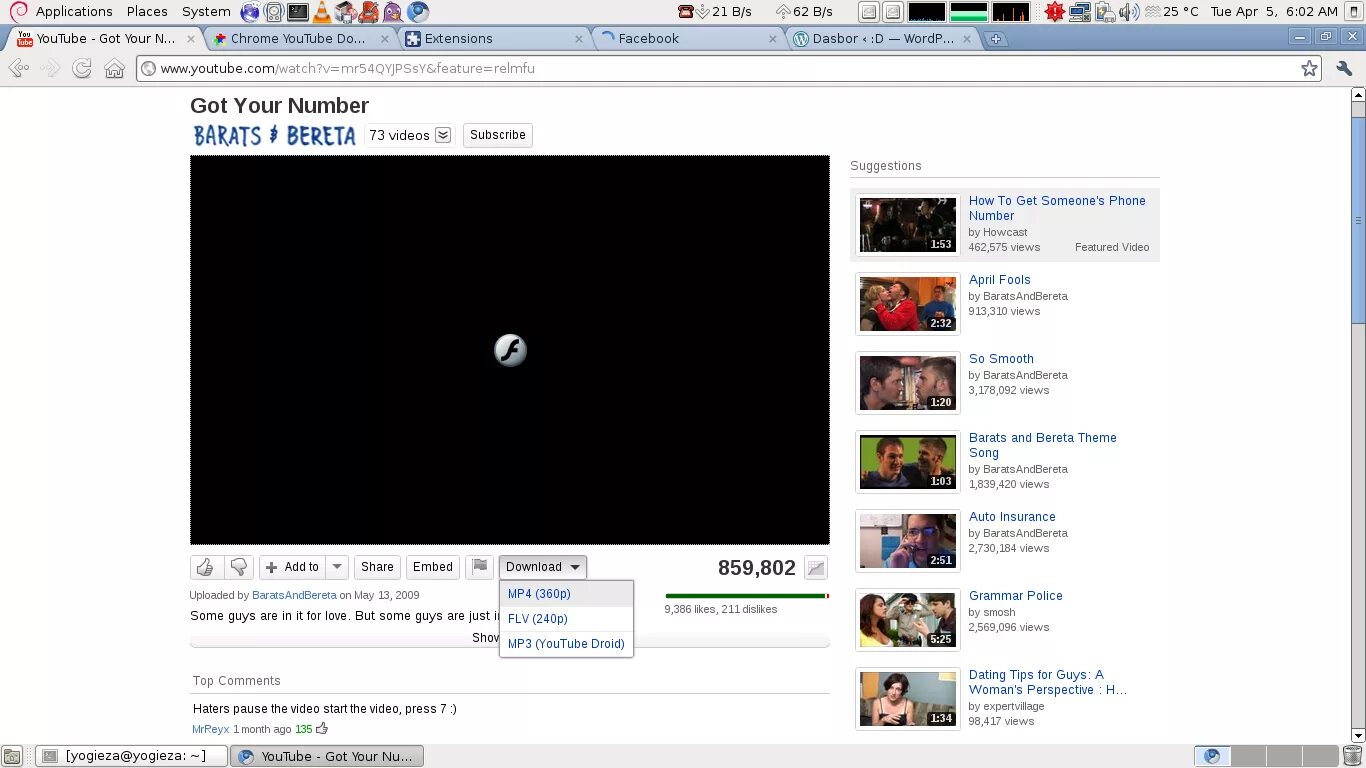Image resolution: width=1366 pixels, height=768 pixels.
Task: Open the volume speaker icon in the tray
Action: point(1129,12)
